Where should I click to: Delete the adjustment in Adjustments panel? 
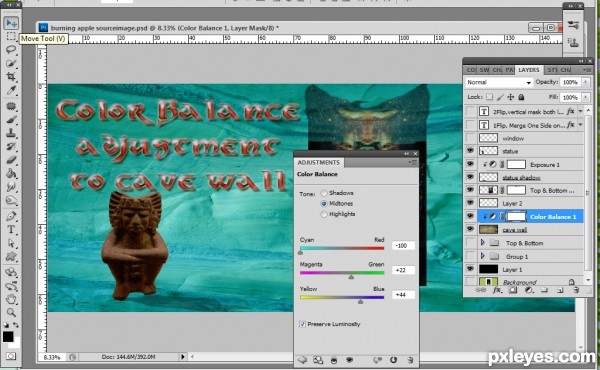point(410,360)
